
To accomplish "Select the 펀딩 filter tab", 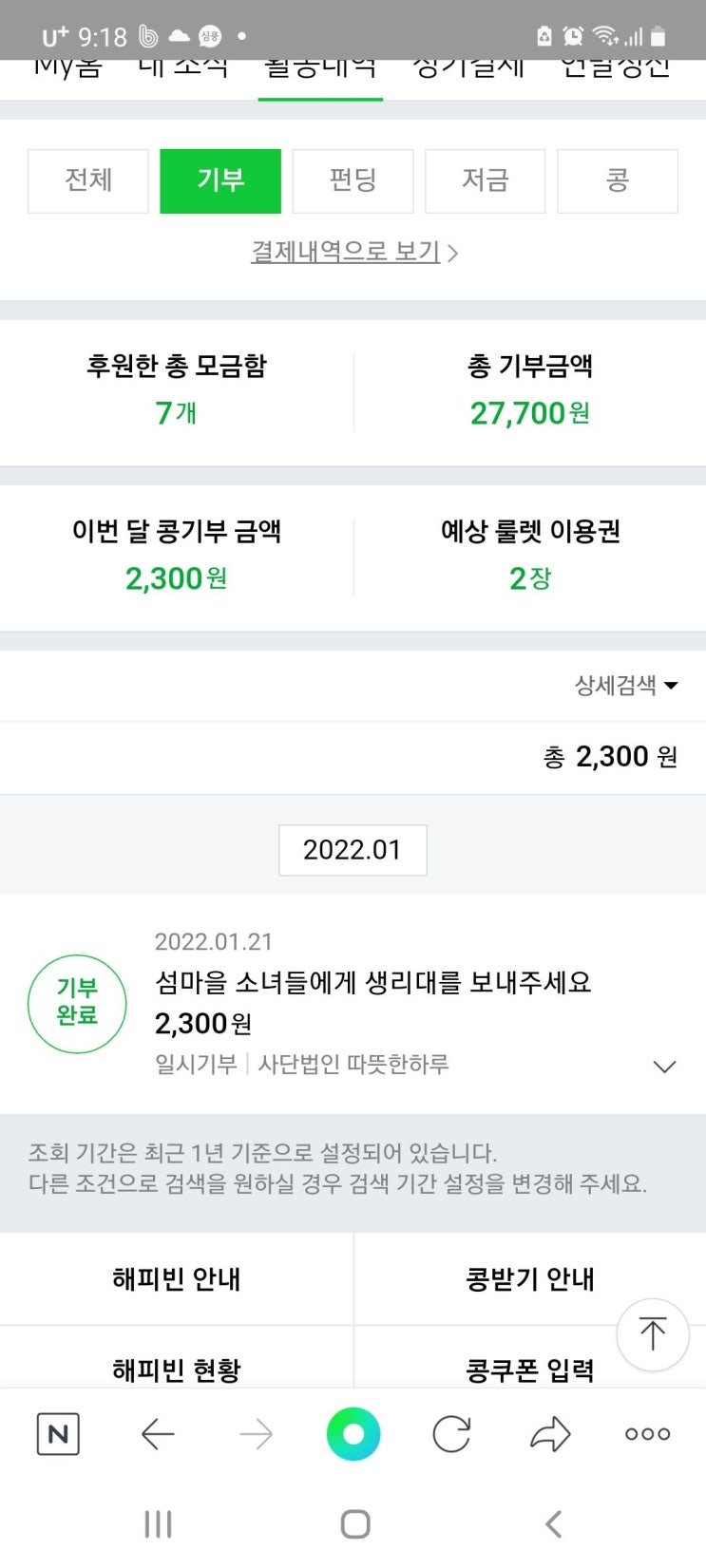I will click(x=353, y=180).
